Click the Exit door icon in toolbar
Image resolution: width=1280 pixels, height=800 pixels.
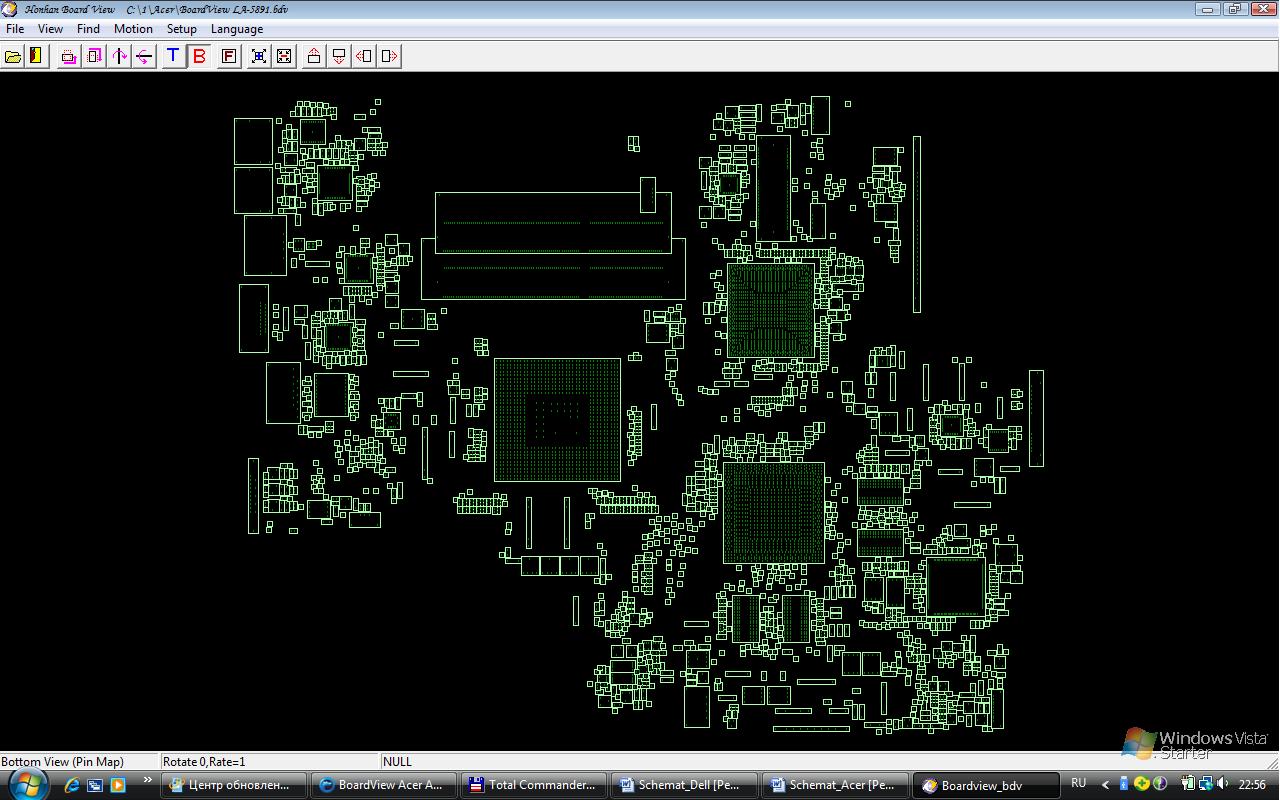click(36, 56)
